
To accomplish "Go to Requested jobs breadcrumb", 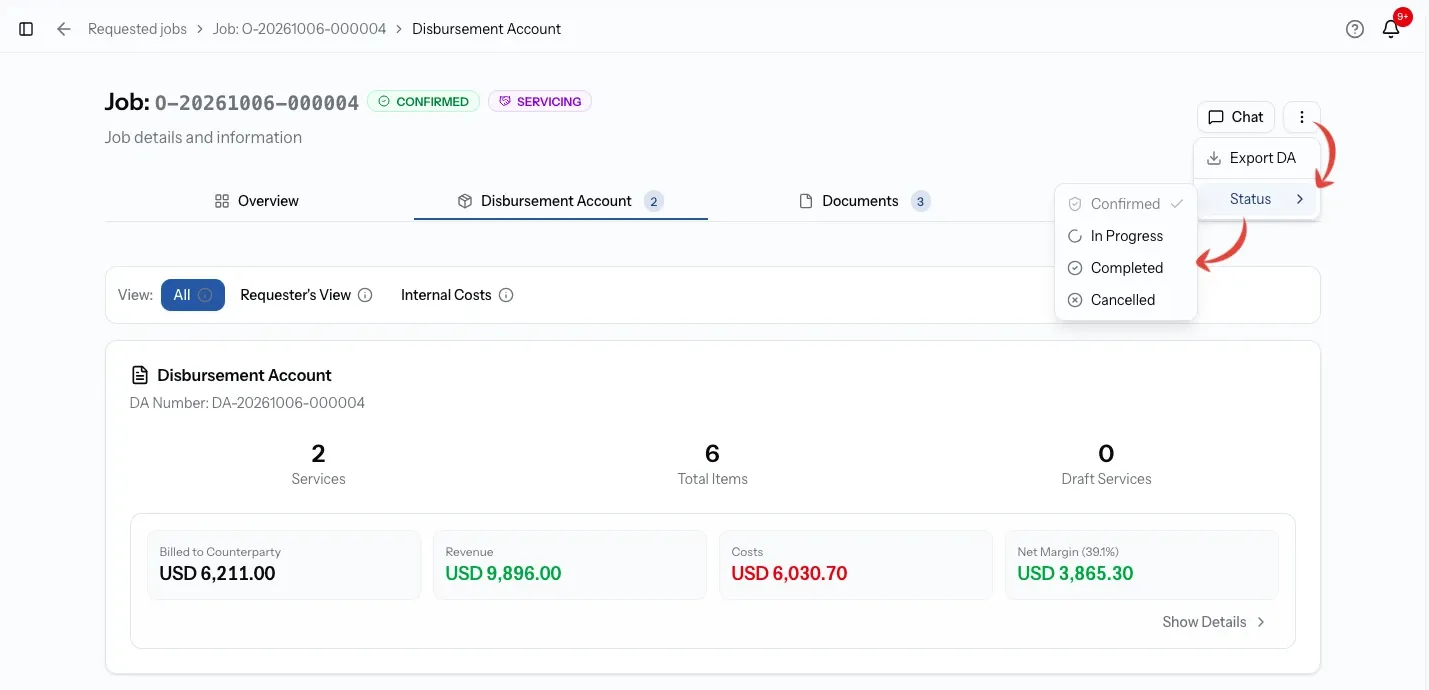I will click(x=137, y=29).
